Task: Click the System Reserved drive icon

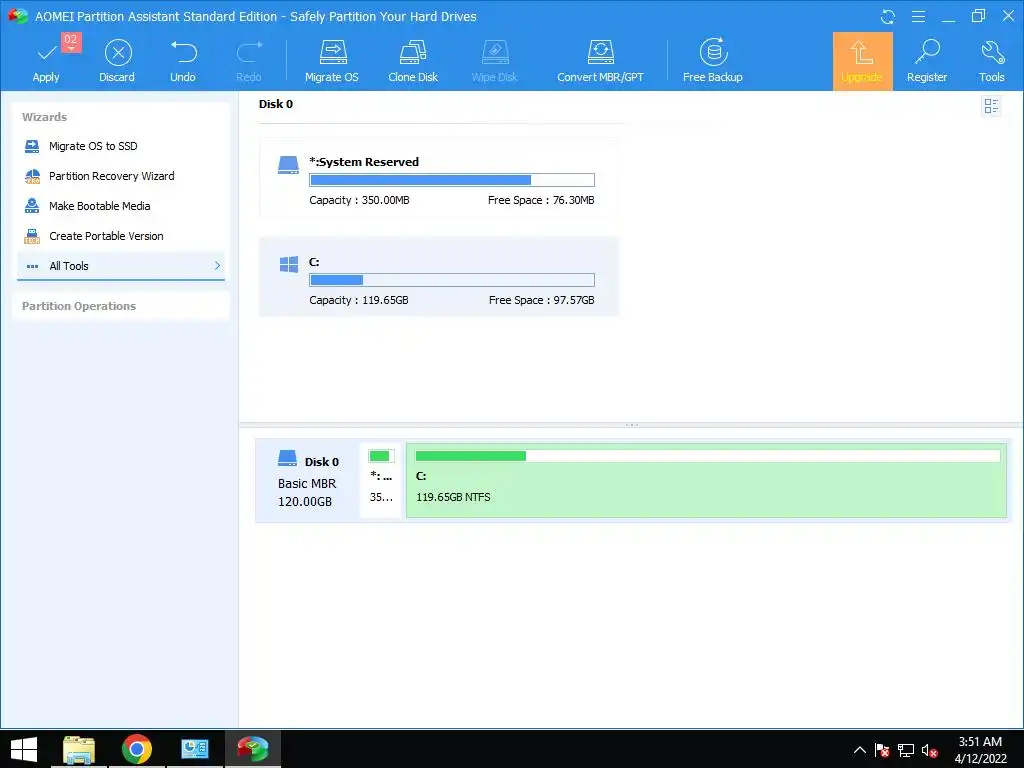Action: pyautogui.click(x=288, y=165)
